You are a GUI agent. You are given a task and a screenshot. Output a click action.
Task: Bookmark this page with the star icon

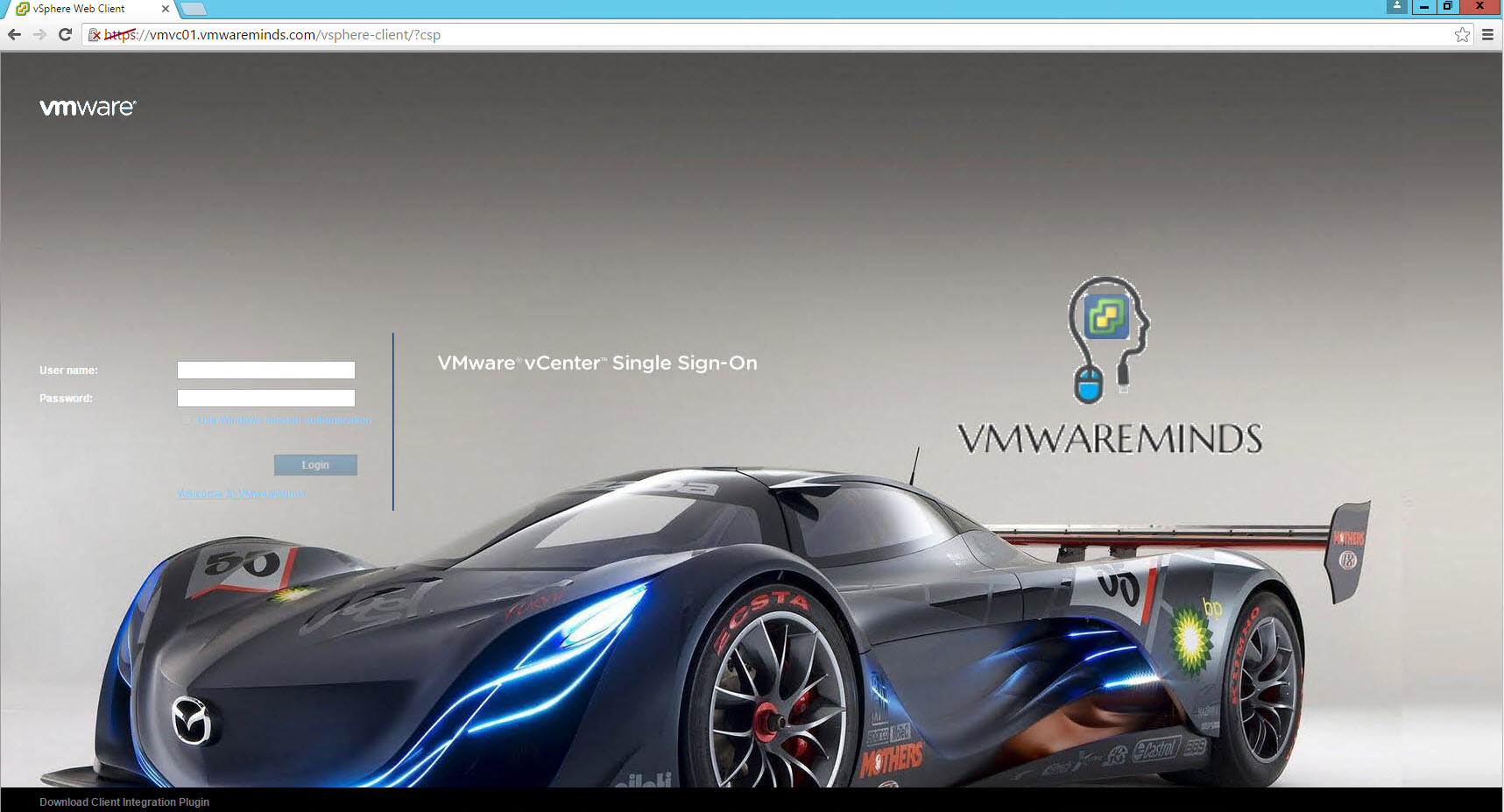coord(1462,35)
